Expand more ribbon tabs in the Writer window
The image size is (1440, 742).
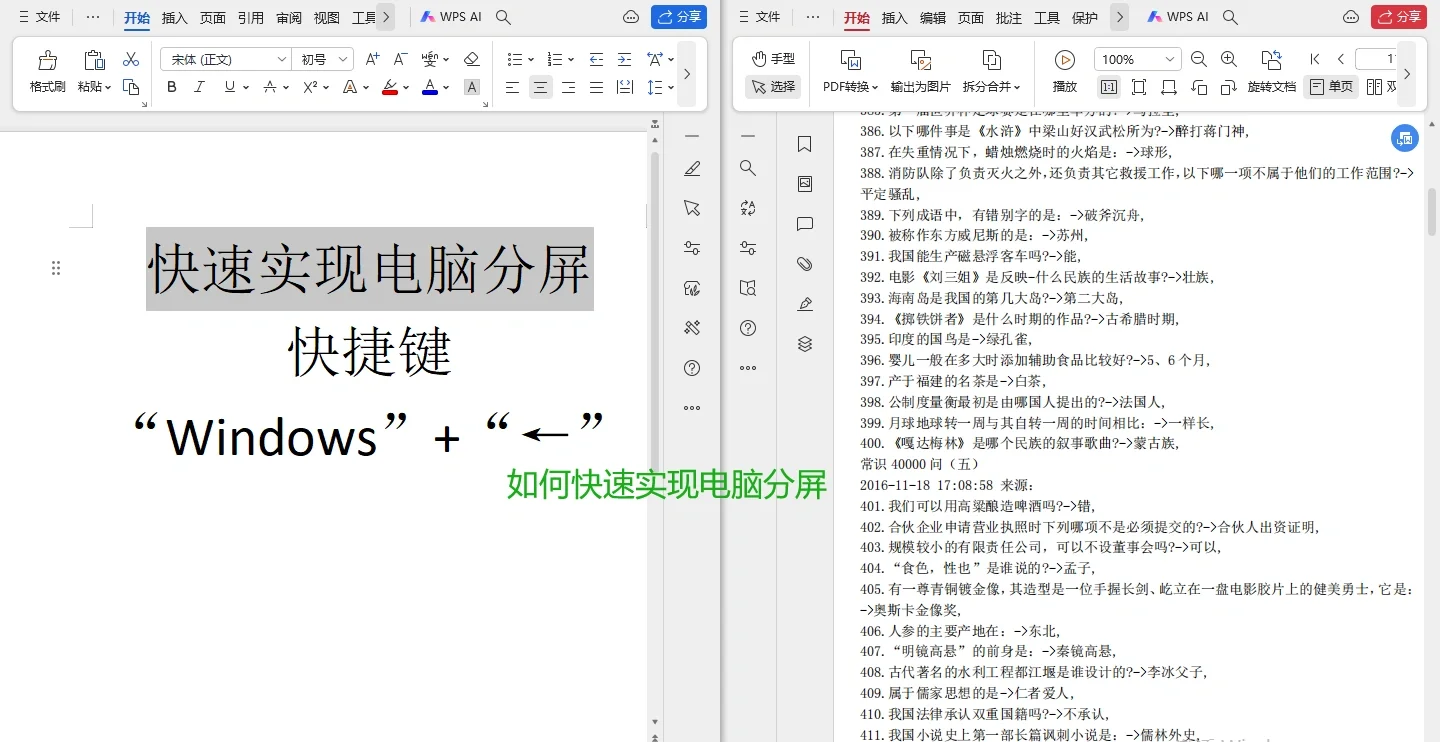(x=386, y=17)
